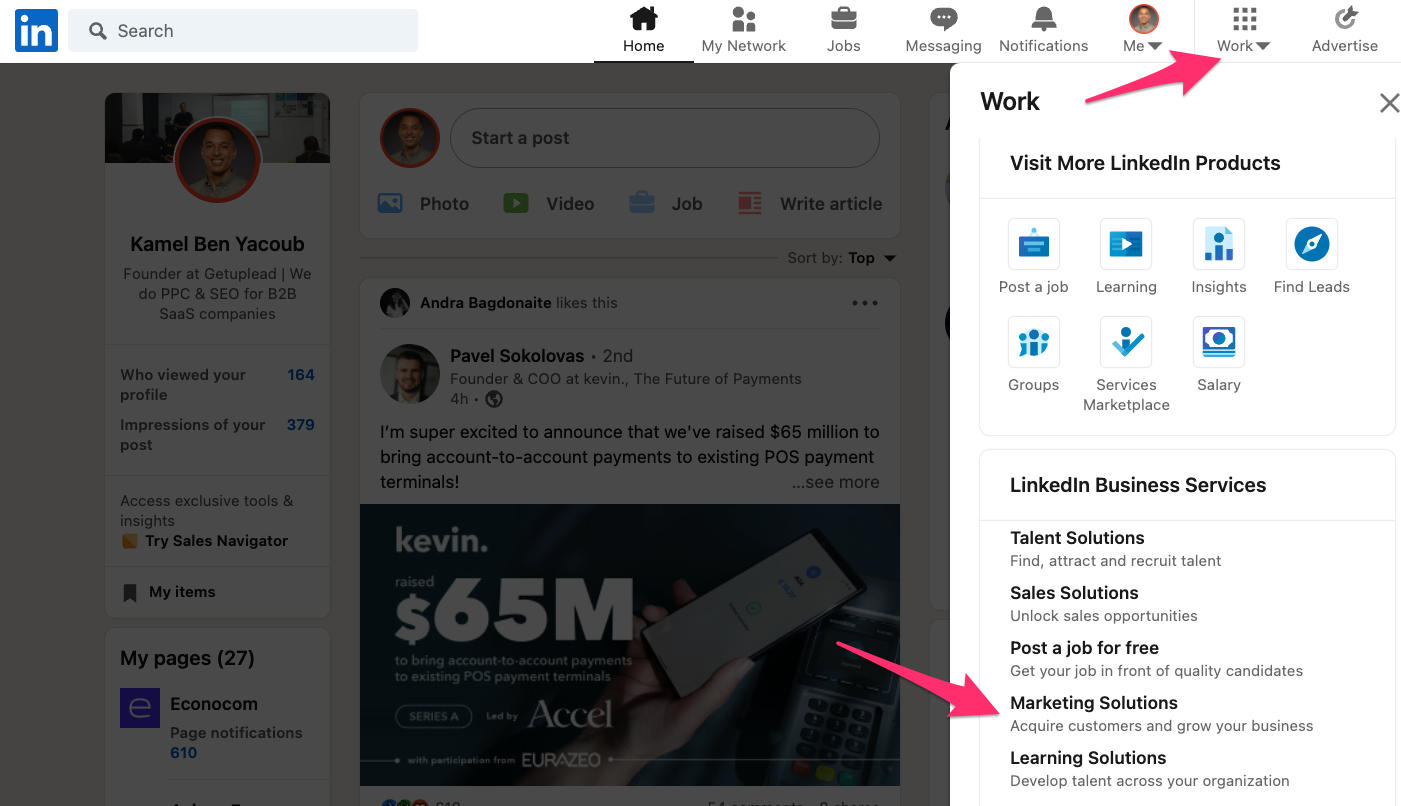This screenshot has height=806, width=1401.
Task: Add a Photo to a post
Action: [x=423, y=204]
